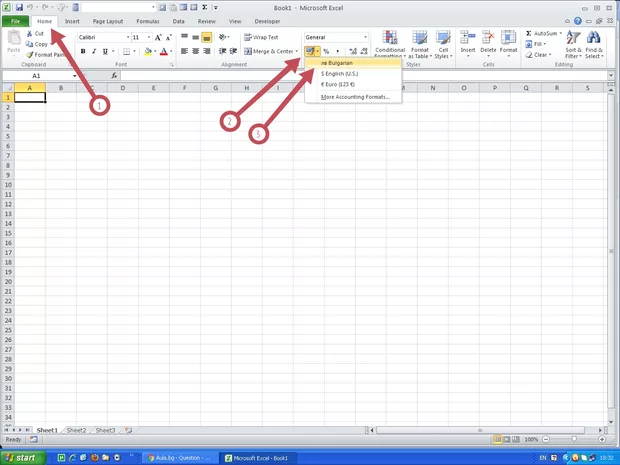The height and width of the screenshot is (465, 620).
Task: Open More Accounting Formats
Action: pyautogui.click(x=353, y=97)
